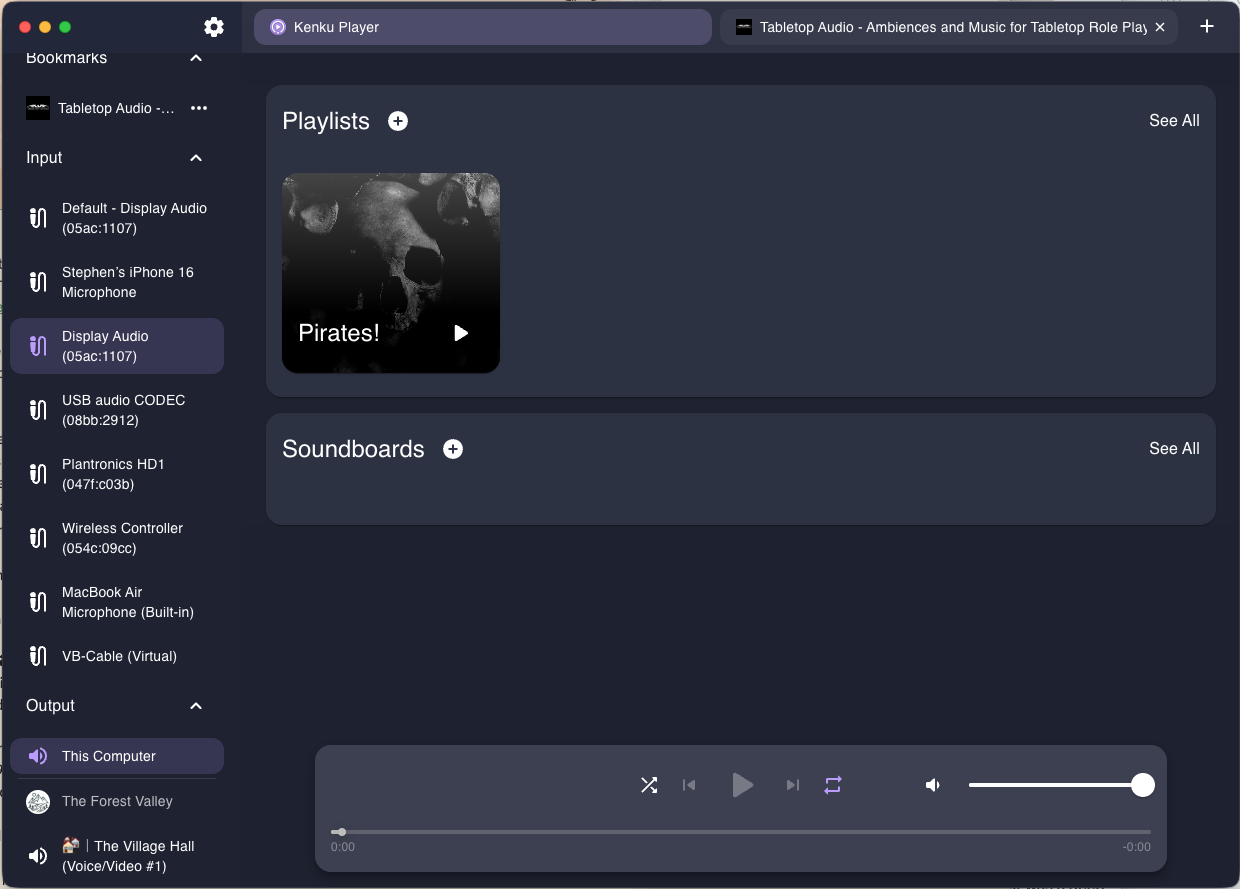Click Stephen's iPhone microphone icon
Screen dimensions: 1240x889
pos(38,282)
